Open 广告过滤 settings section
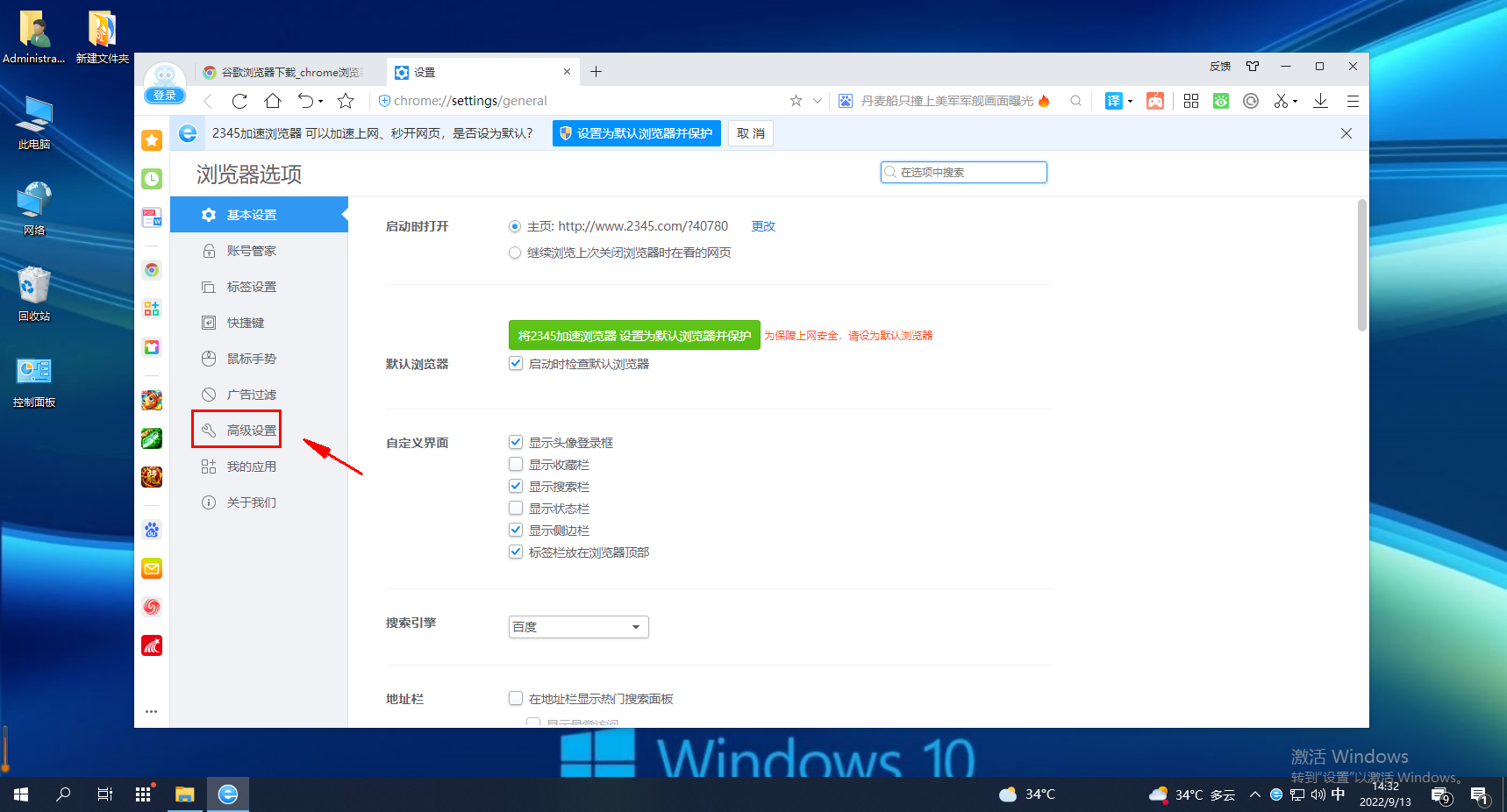The width and height of the screenshot is (1507, 812). click(x=259, y=395)
